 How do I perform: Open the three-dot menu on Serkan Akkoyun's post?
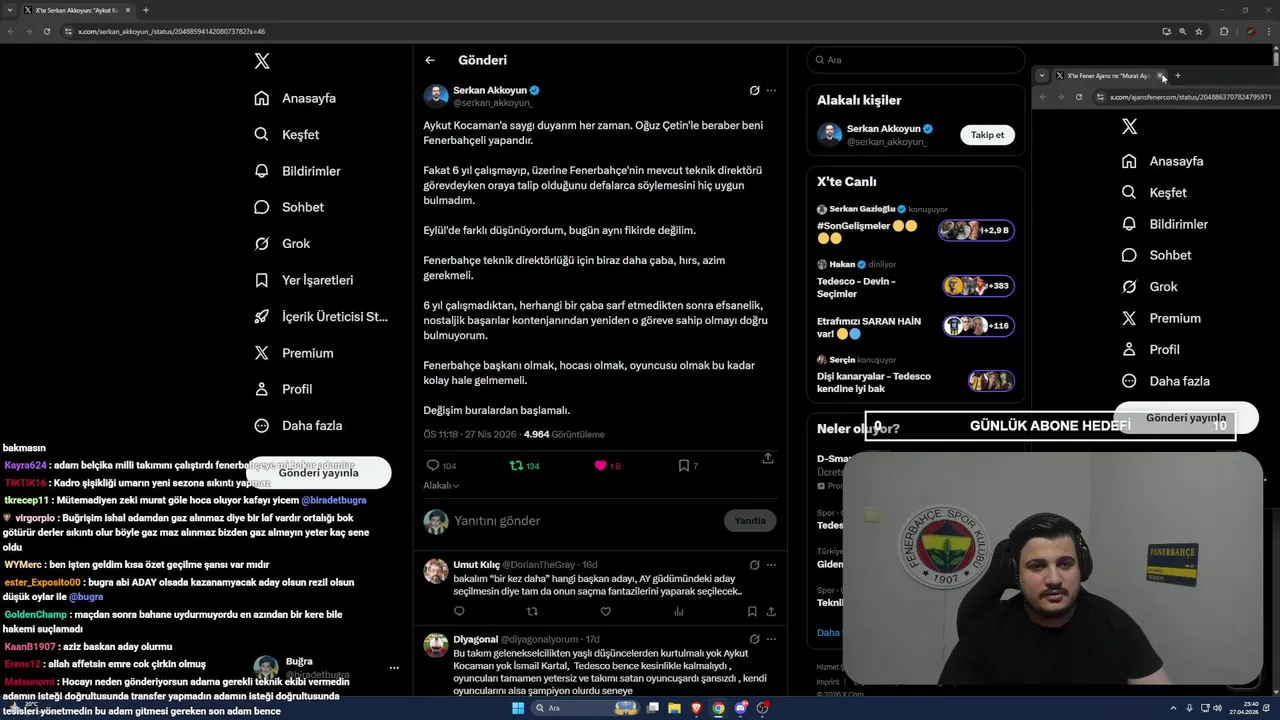[771, 90]
